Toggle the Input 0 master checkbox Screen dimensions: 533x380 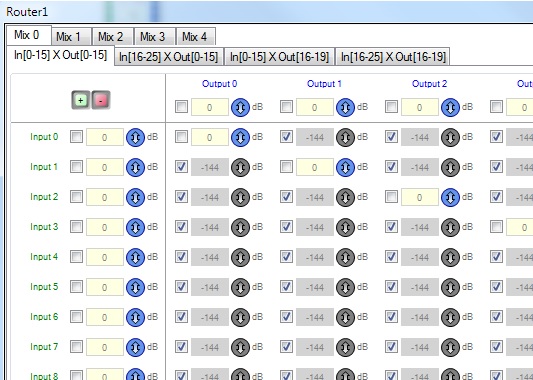[76, 137]
